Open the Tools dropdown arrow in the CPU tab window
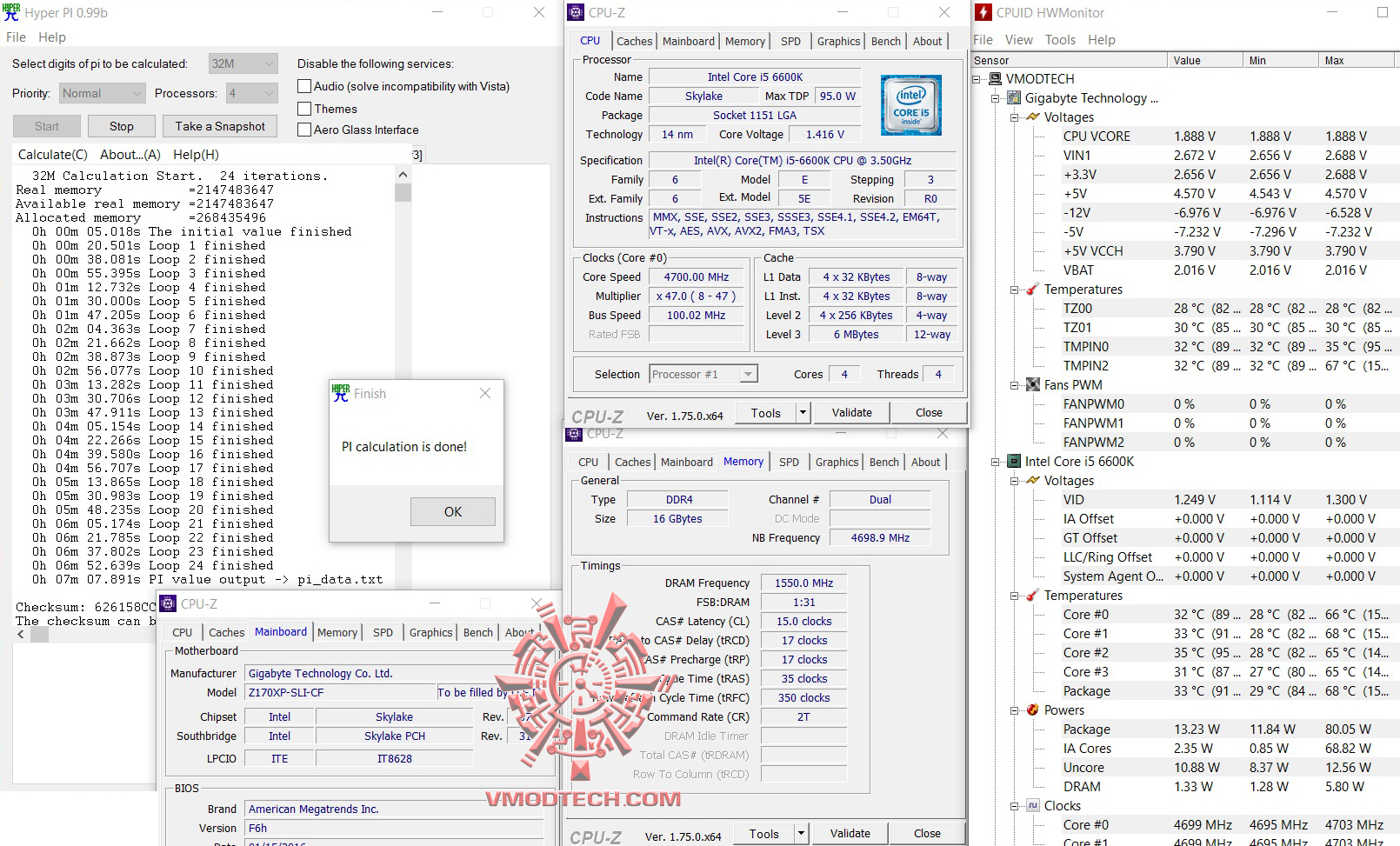 [803, 412]
